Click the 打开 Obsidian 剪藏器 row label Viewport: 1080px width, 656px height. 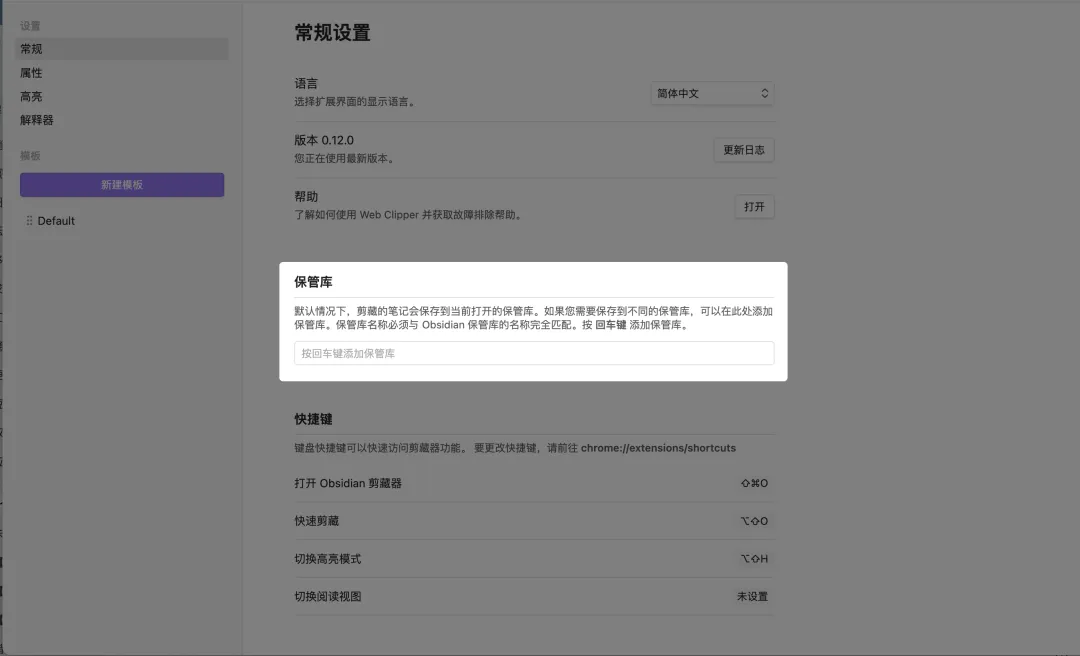point(348,483)
